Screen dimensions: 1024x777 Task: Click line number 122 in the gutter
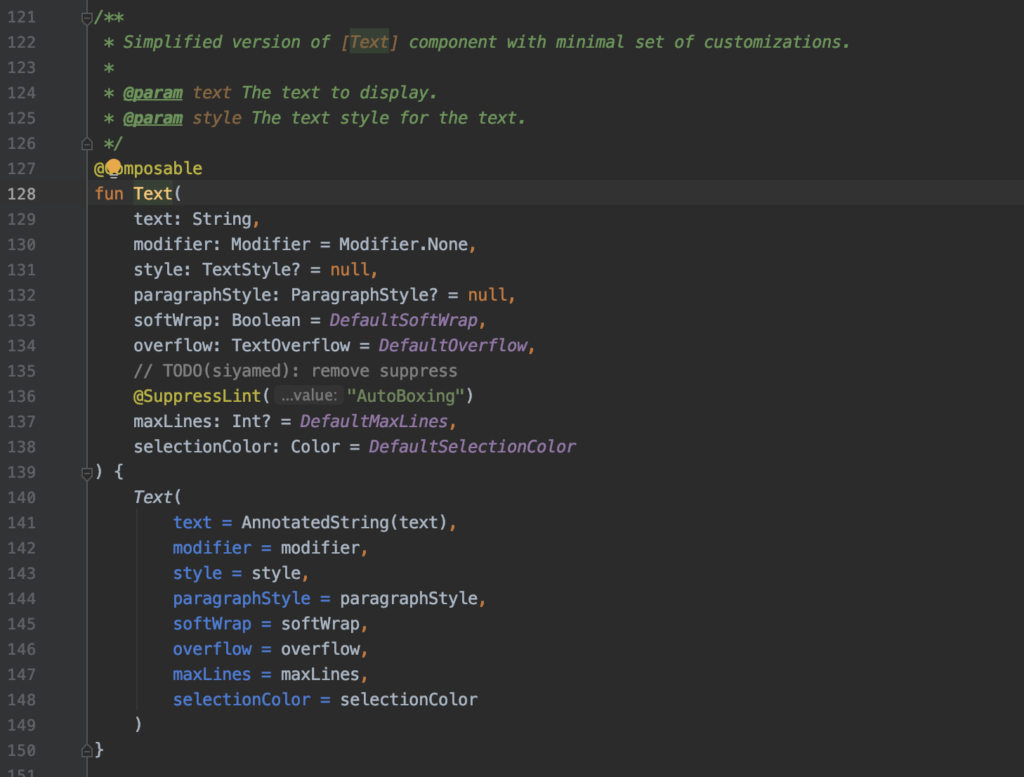[22, 42]
